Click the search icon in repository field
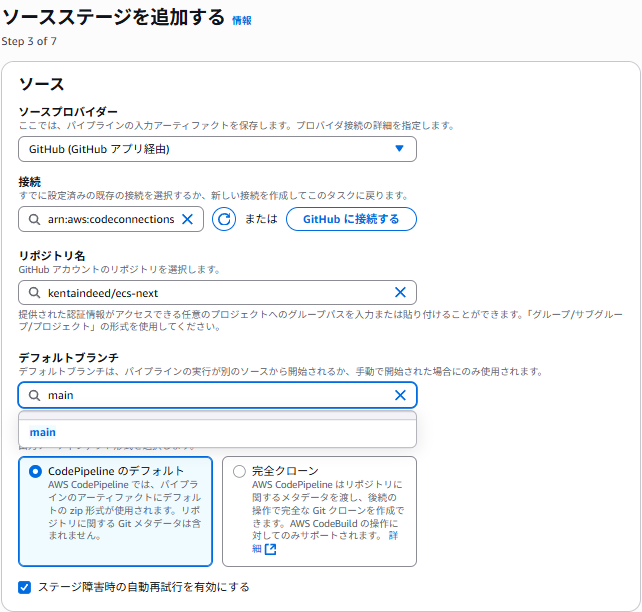The width and height of the screenshot is (642, 612). pos(33,293)
